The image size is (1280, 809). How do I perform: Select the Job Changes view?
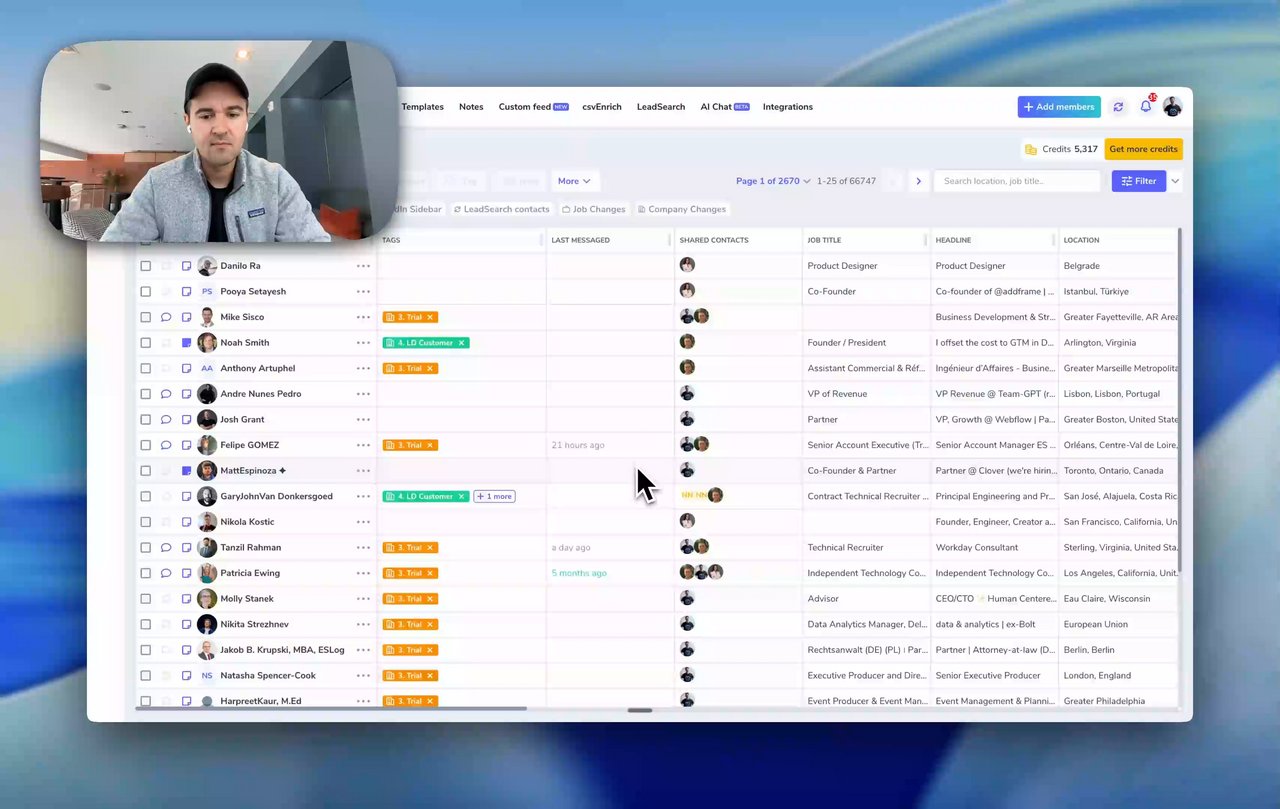point(594,209)
